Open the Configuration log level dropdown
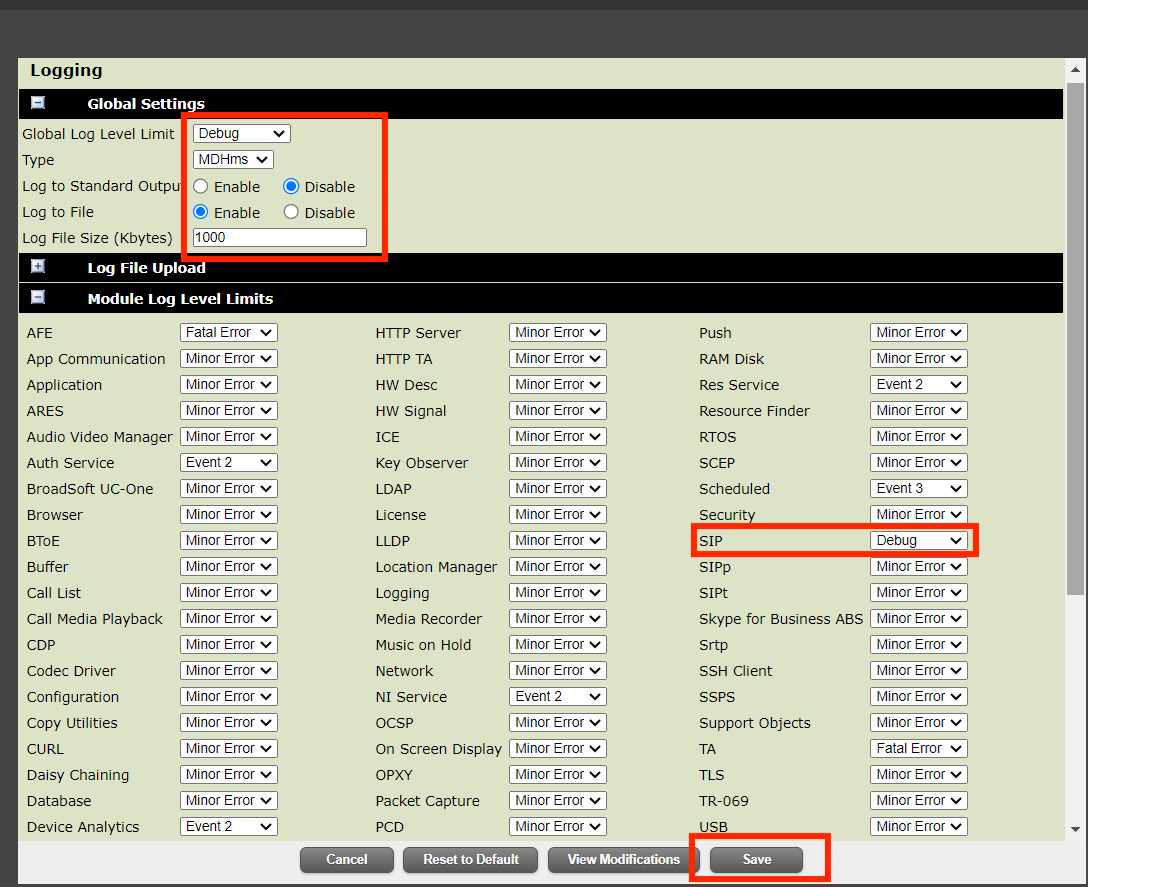 (228, 697)
